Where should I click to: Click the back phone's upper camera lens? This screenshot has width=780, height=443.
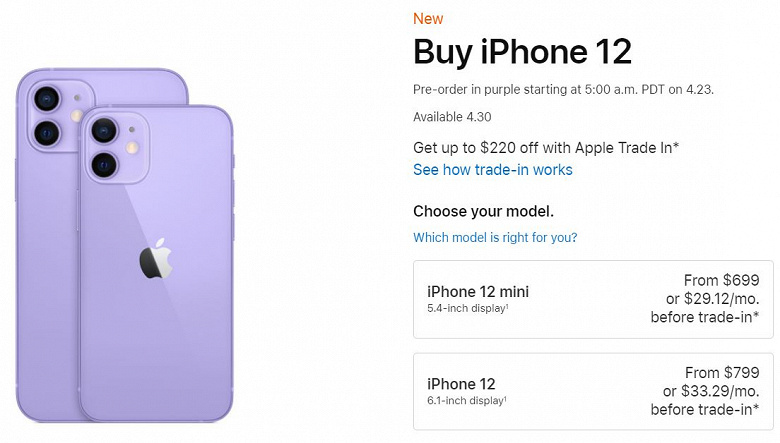[44, 98]
